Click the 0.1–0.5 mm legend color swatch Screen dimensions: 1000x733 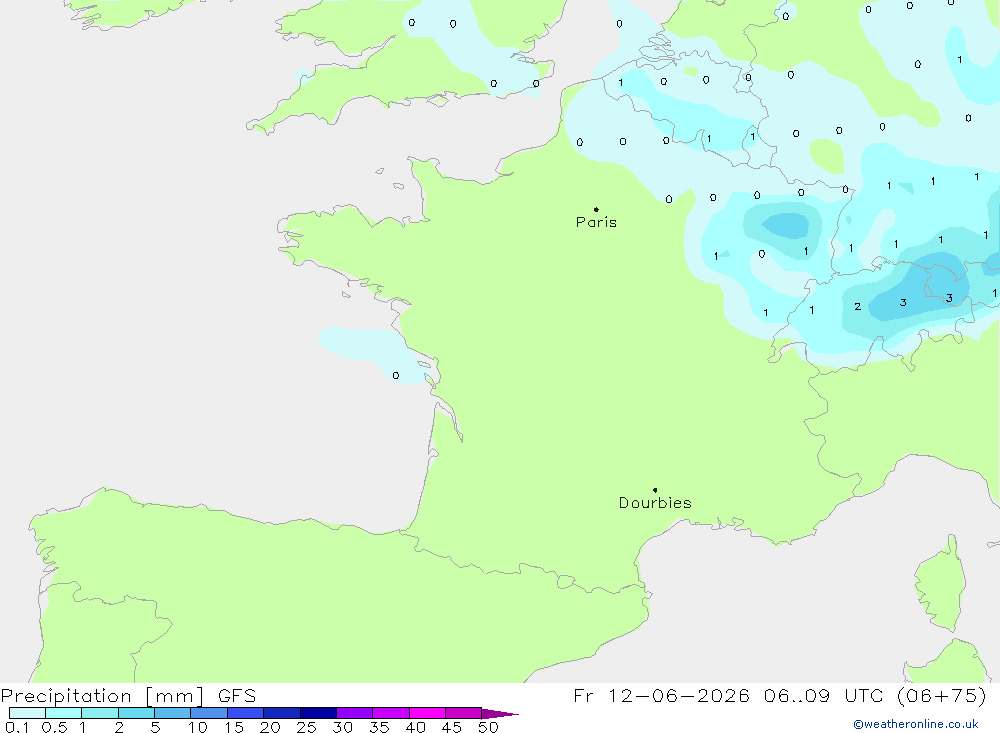click(27, 713)
